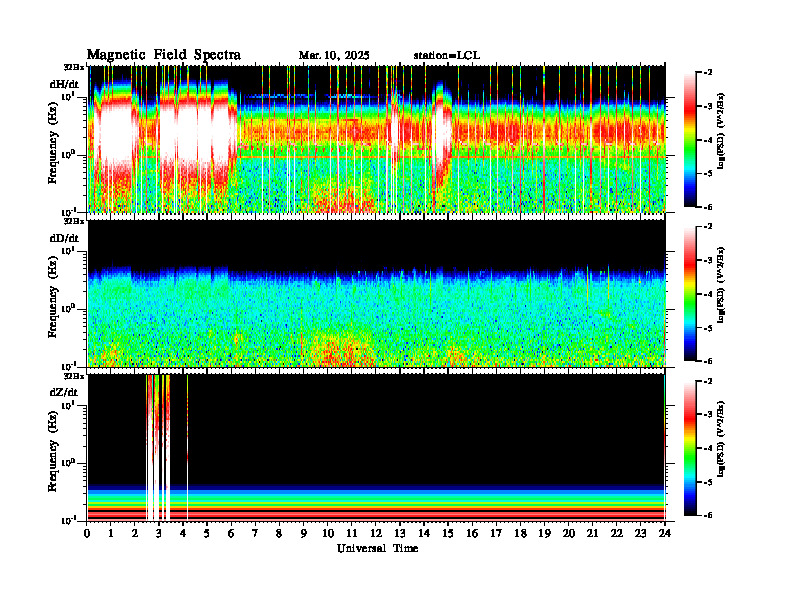Click hour tick "20" on time axis
Screen dimensions: 792x612
click(568, 534)
